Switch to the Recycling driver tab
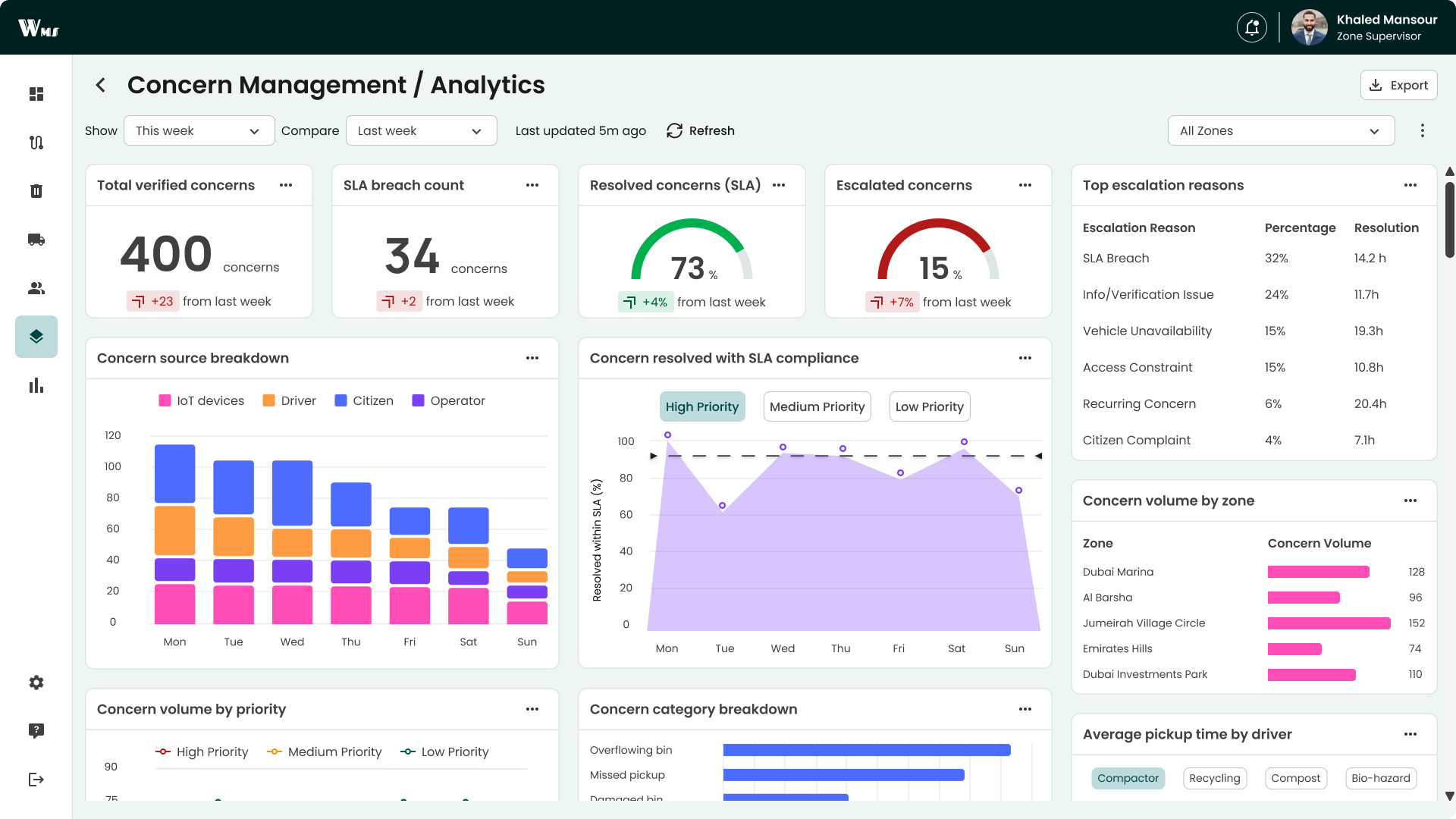 pos(1214,778)
